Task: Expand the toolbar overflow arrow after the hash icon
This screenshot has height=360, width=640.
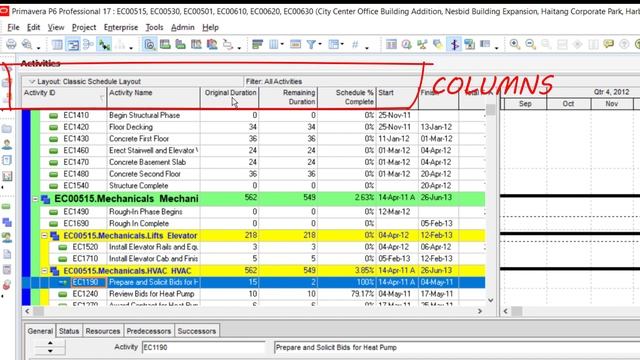Action: pos(367,48)
